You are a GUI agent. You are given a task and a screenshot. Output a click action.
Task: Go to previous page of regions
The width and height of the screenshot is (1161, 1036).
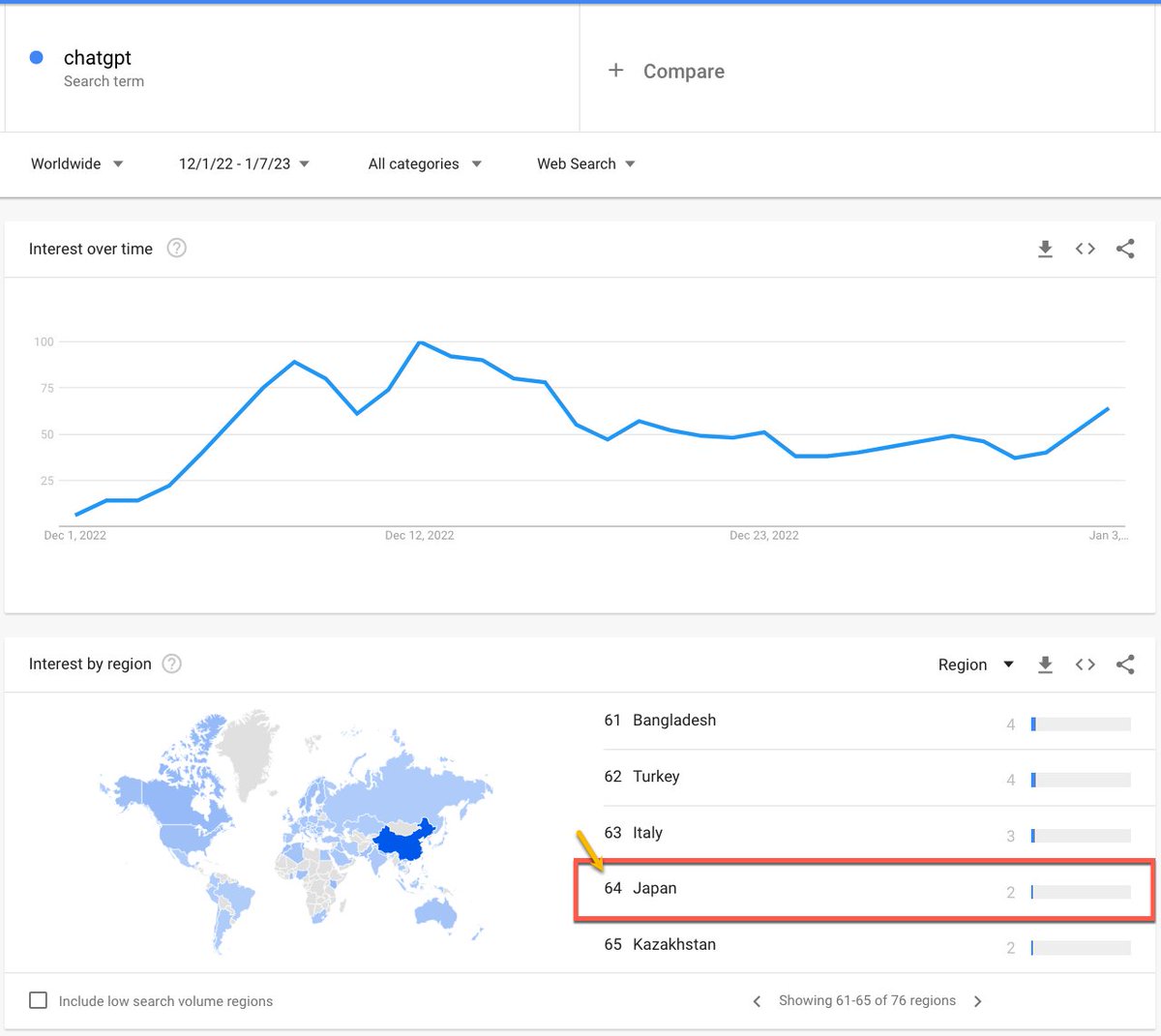point(757,1001)
